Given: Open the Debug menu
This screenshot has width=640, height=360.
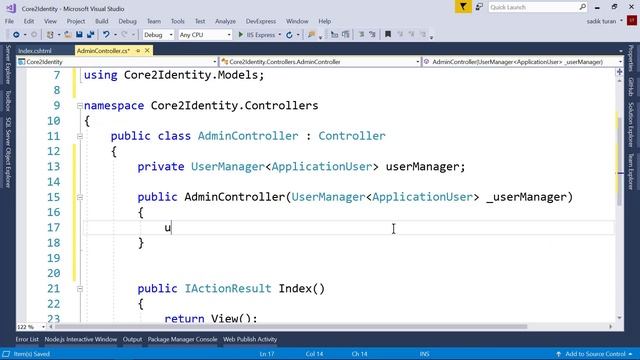Looking at the screenshot, I should coord(127,21).
